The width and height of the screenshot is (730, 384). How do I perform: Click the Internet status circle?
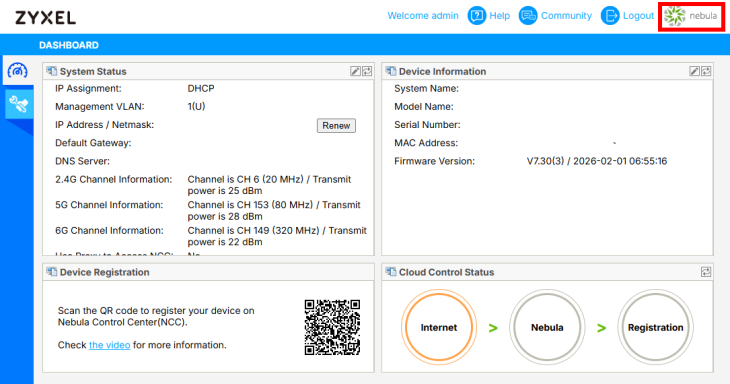coord(439,327)
